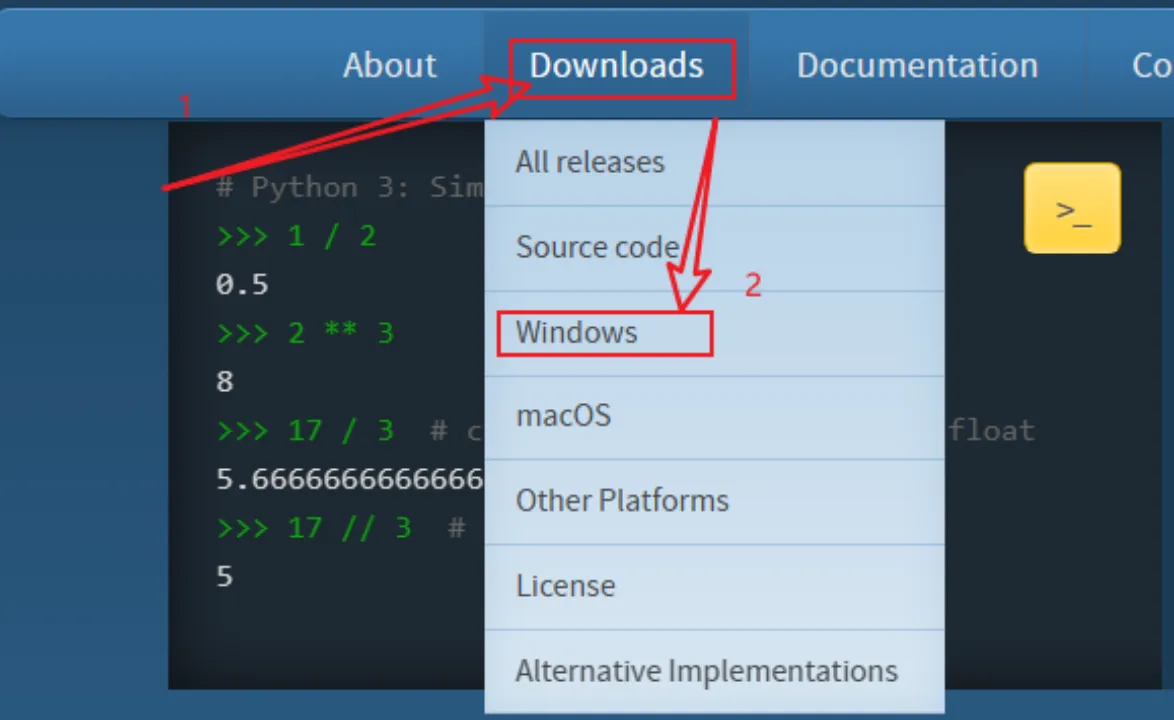Pick macOS from the Downloads list
The image size is (1174, 720).
tap(563, 415)
